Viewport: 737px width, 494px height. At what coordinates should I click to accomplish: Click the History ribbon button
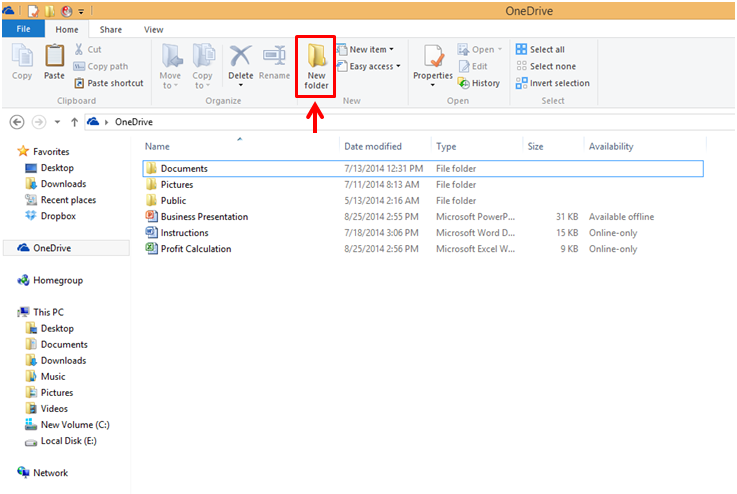pos(478,83)
